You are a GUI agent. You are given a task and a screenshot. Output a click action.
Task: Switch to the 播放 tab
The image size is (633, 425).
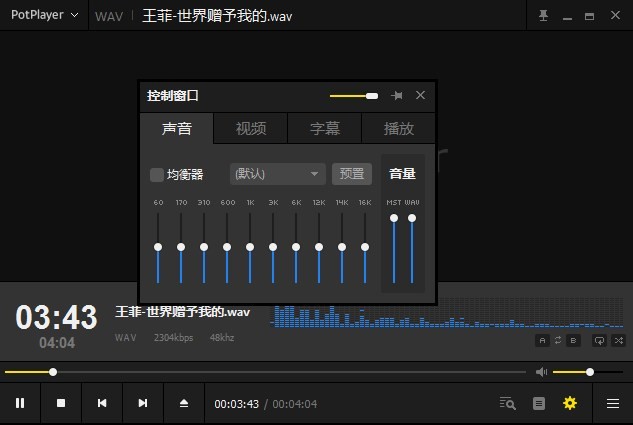click(x=398, y=129)
